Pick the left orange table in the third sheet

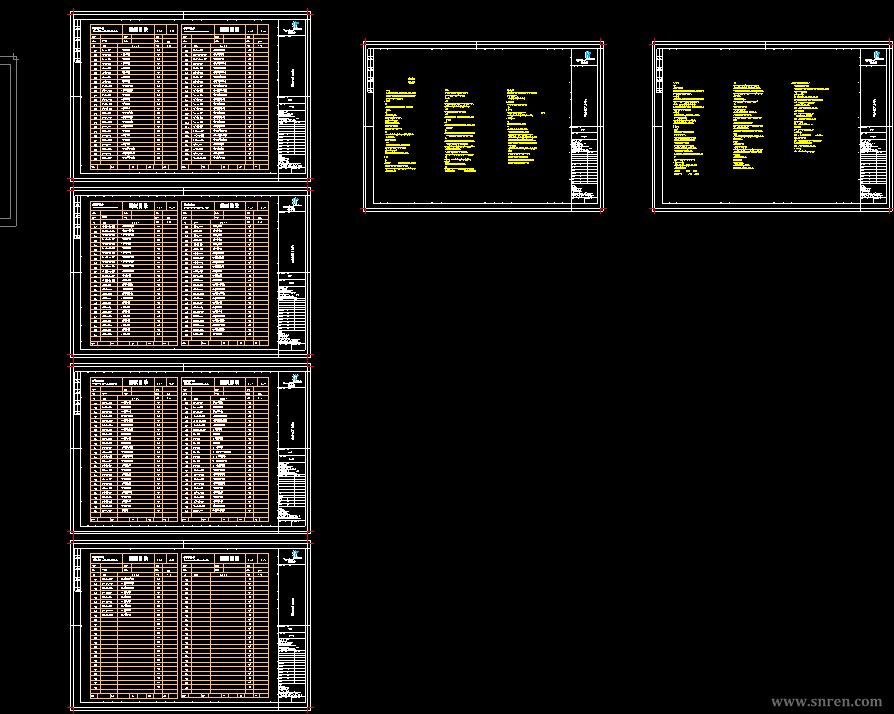(134, 449)
